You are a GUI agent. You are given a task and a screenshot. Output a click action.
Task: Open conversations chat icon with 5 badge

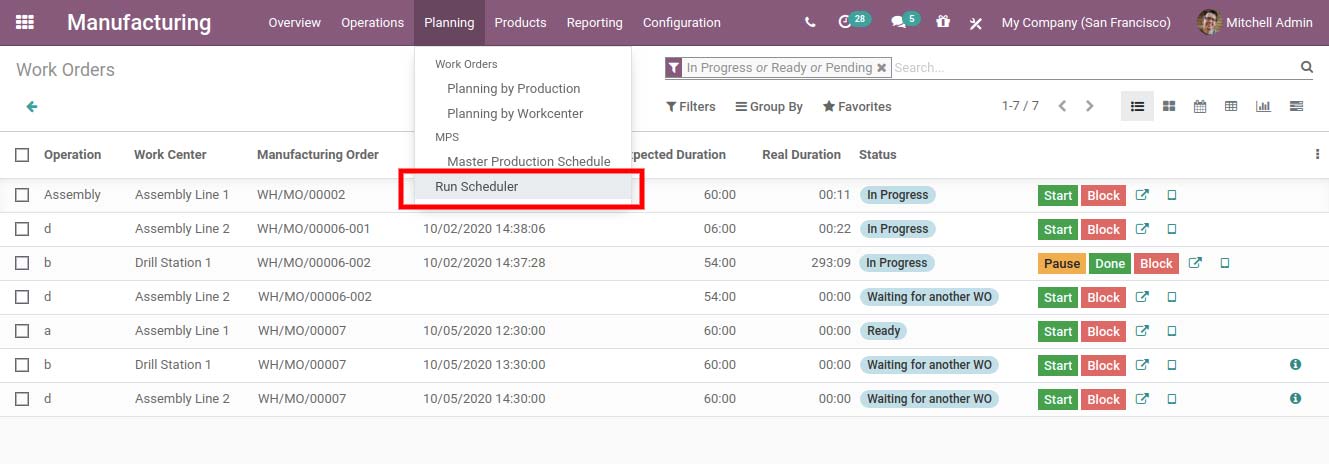(905, 21)
